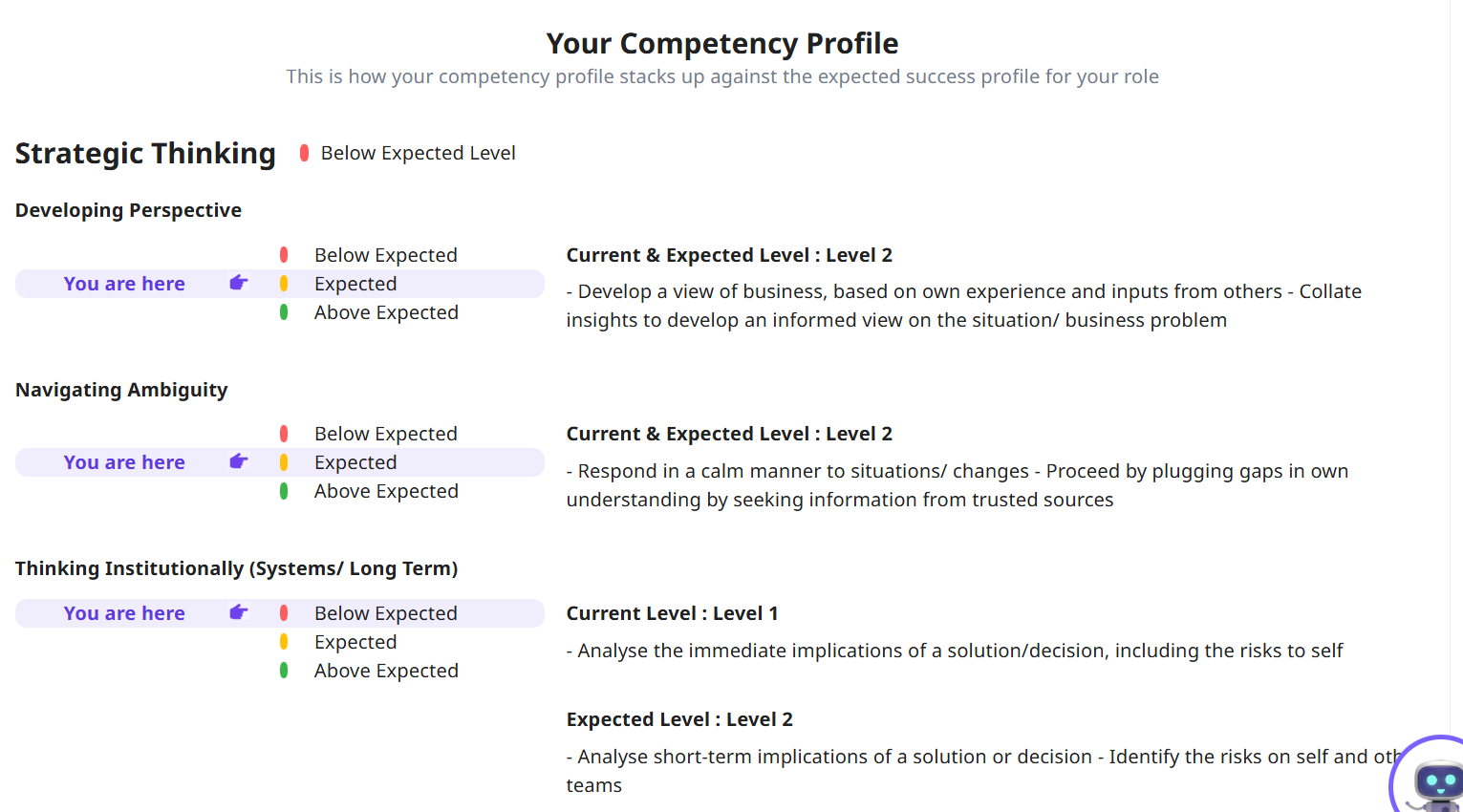This screenshot has height=812, width=1463.
Task: Select 'You are here' row under Developing Perspective
Action: pos(124,284)
